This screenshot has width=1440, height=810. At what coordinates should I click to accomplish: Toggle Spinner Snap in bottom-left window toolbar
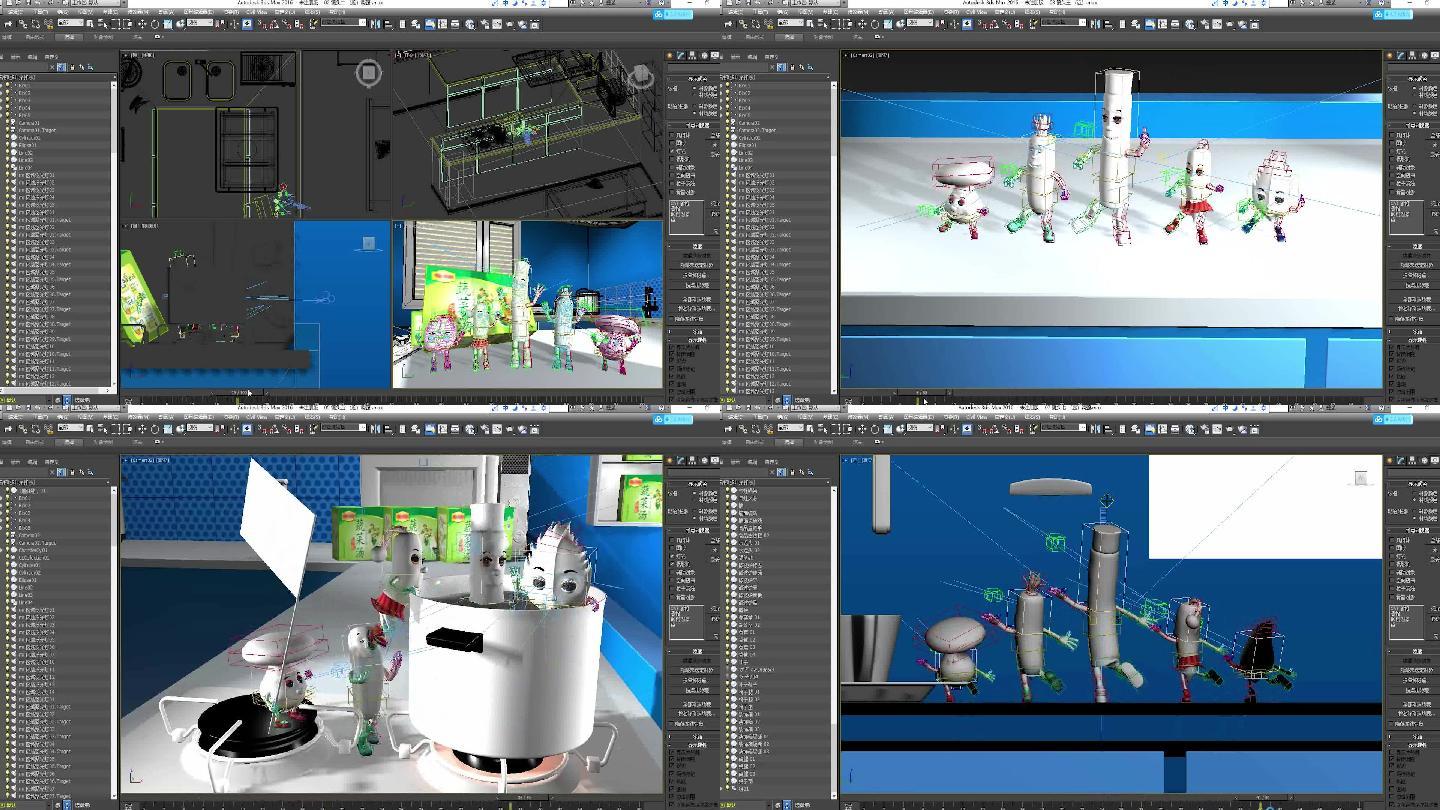tap(299, 429)
